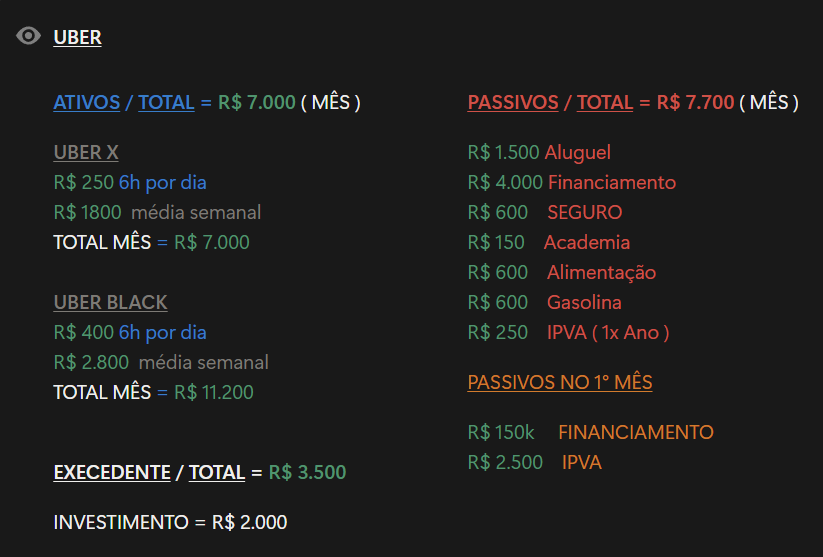
Task: Click the Gasolina expense line
Action: (544, 302)
